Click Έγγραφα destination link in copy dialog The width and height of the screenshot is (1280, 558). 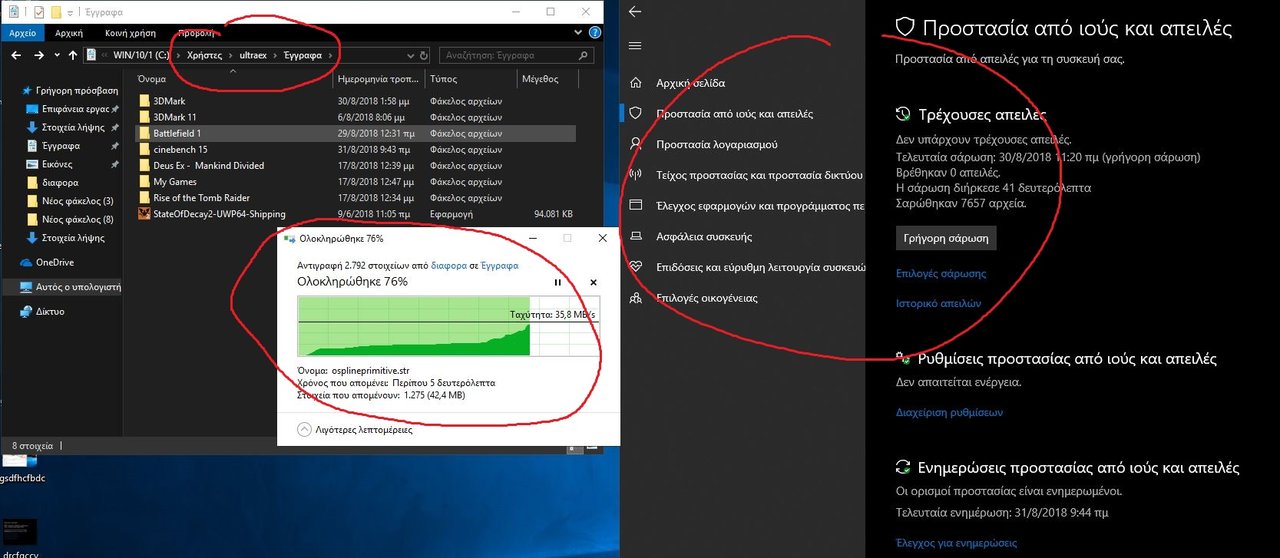[499, 266]
